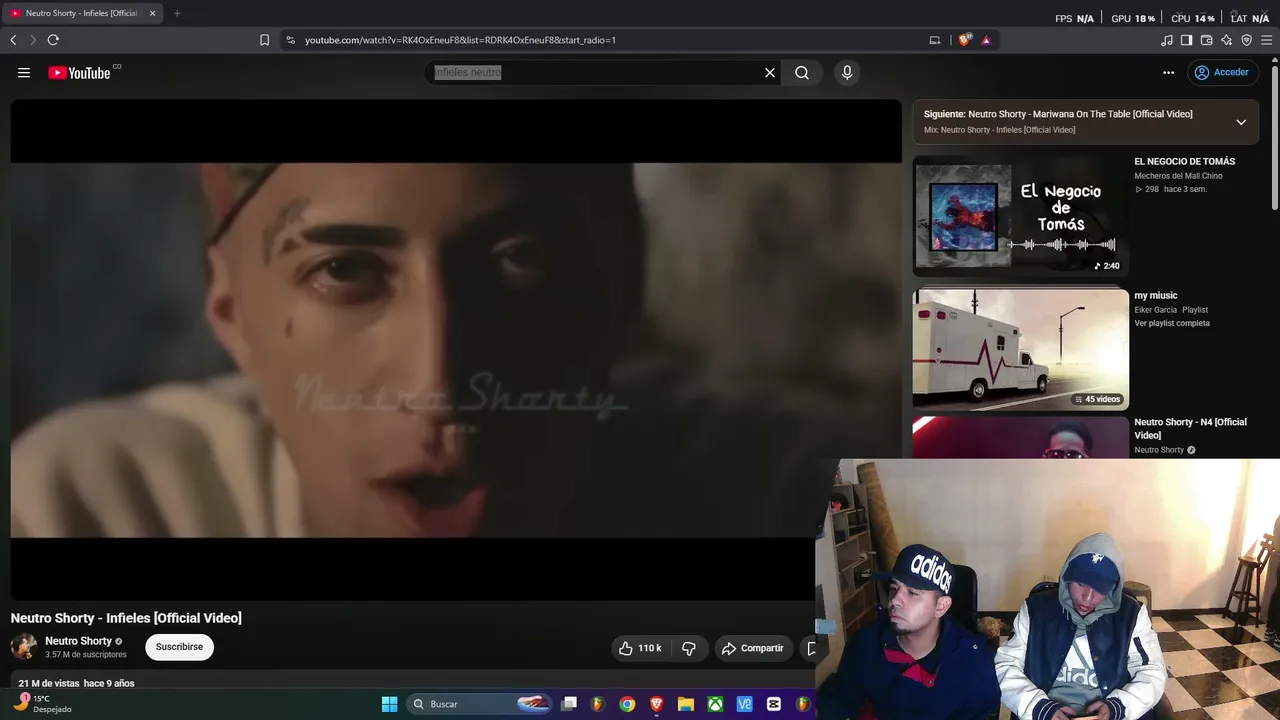This screenshot has width=1280, height=720.
Task: Open Leo AI sparkle icon
Action: (x=1226, y=40)
